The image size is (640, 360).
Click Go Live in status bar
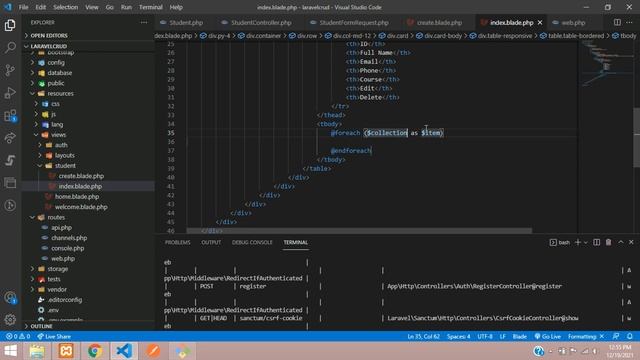pos(548,336)
